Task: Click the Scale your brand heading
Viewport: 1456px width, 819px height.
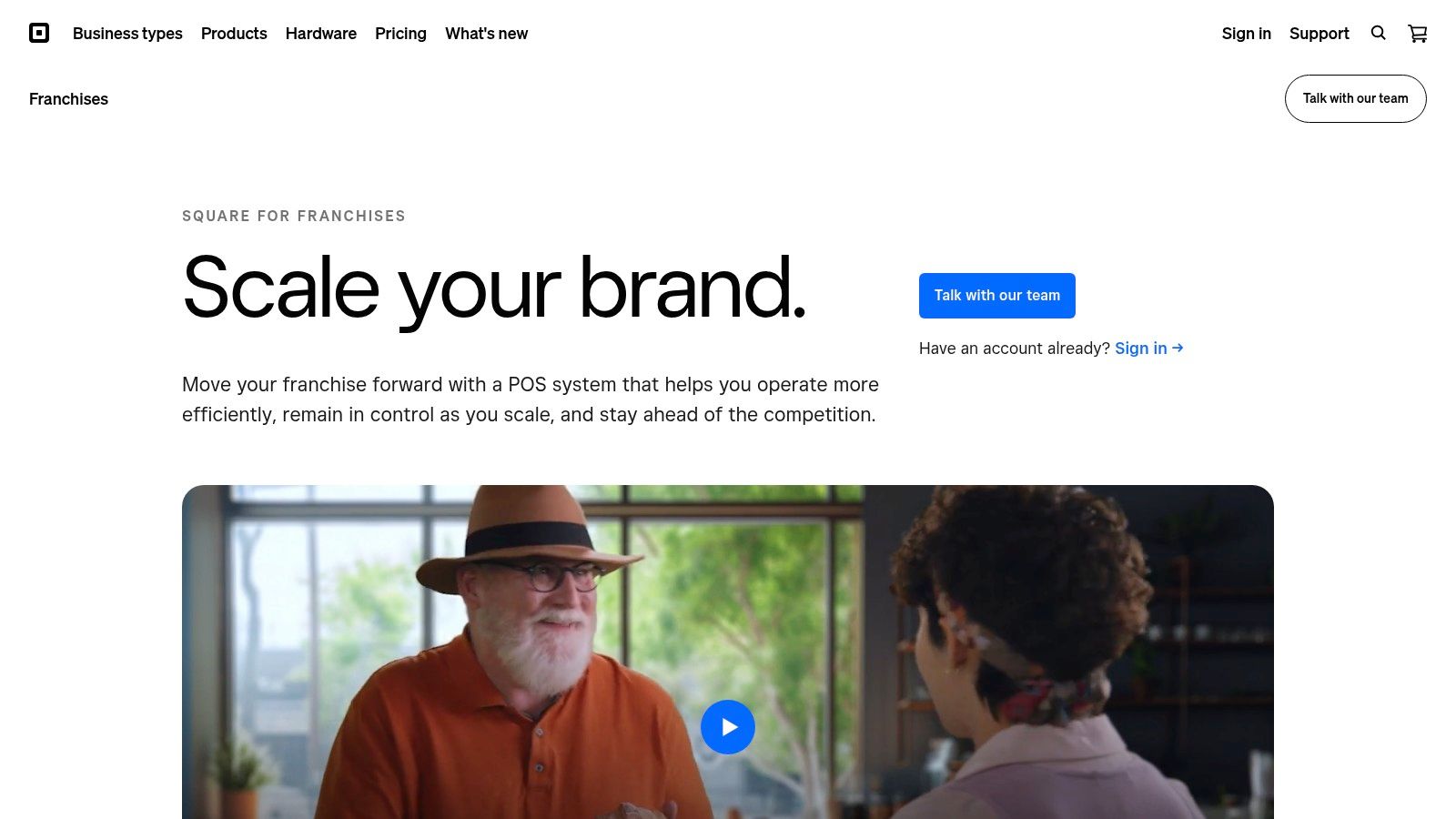Action: 494,288
